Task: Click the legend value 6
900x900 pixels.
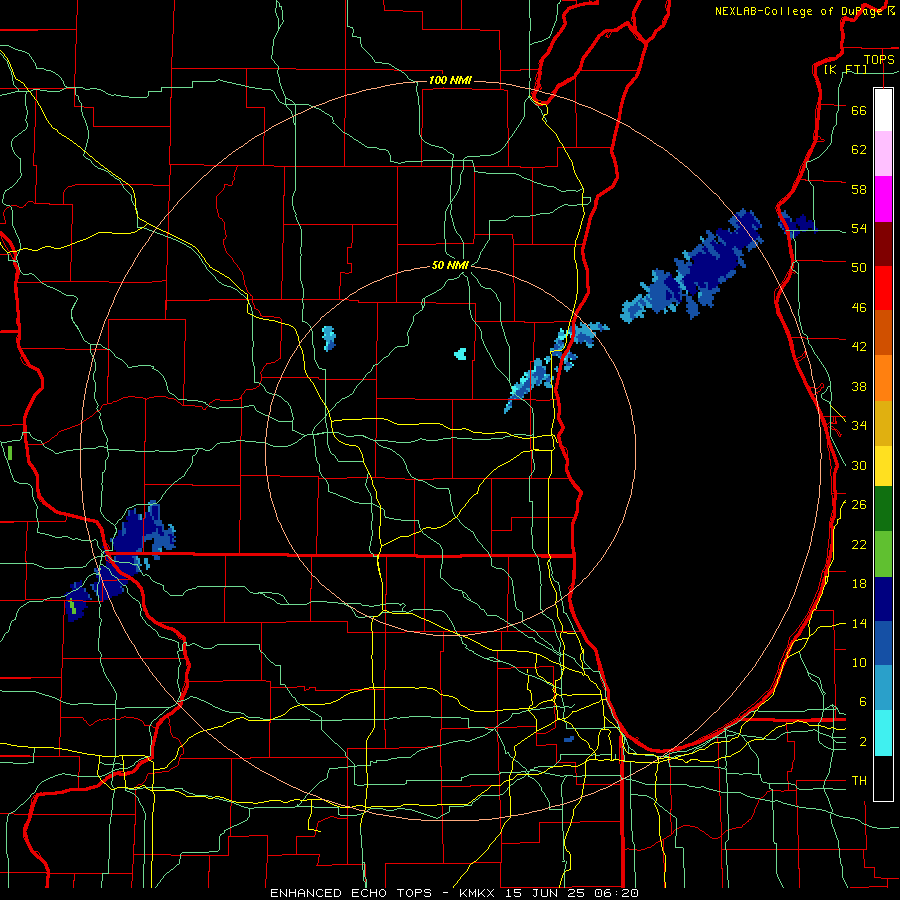Action: click(862, 702)
